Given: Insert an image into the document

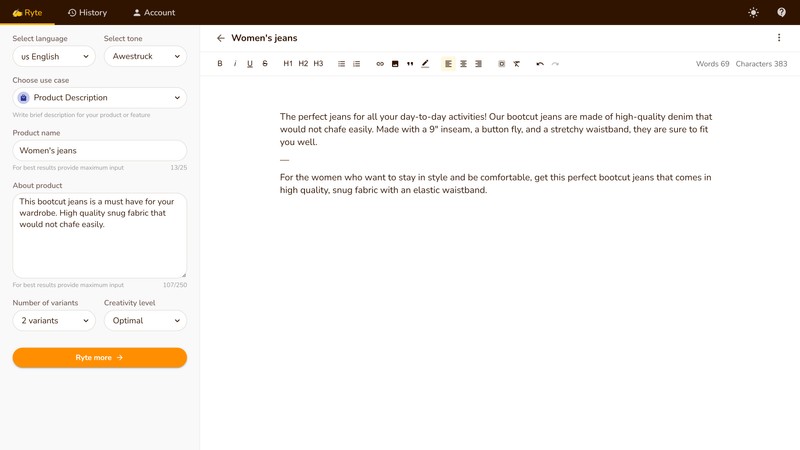Looking at the screenshot, I should coord(395,64).
